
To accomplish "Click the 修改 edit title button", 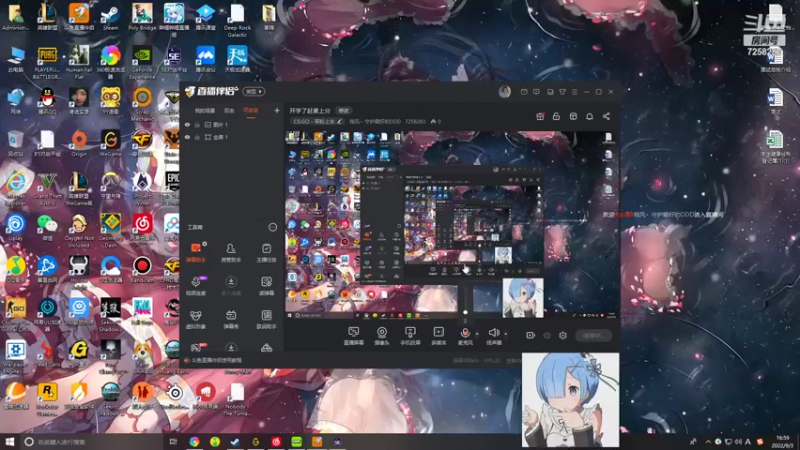I will point(343,110).
